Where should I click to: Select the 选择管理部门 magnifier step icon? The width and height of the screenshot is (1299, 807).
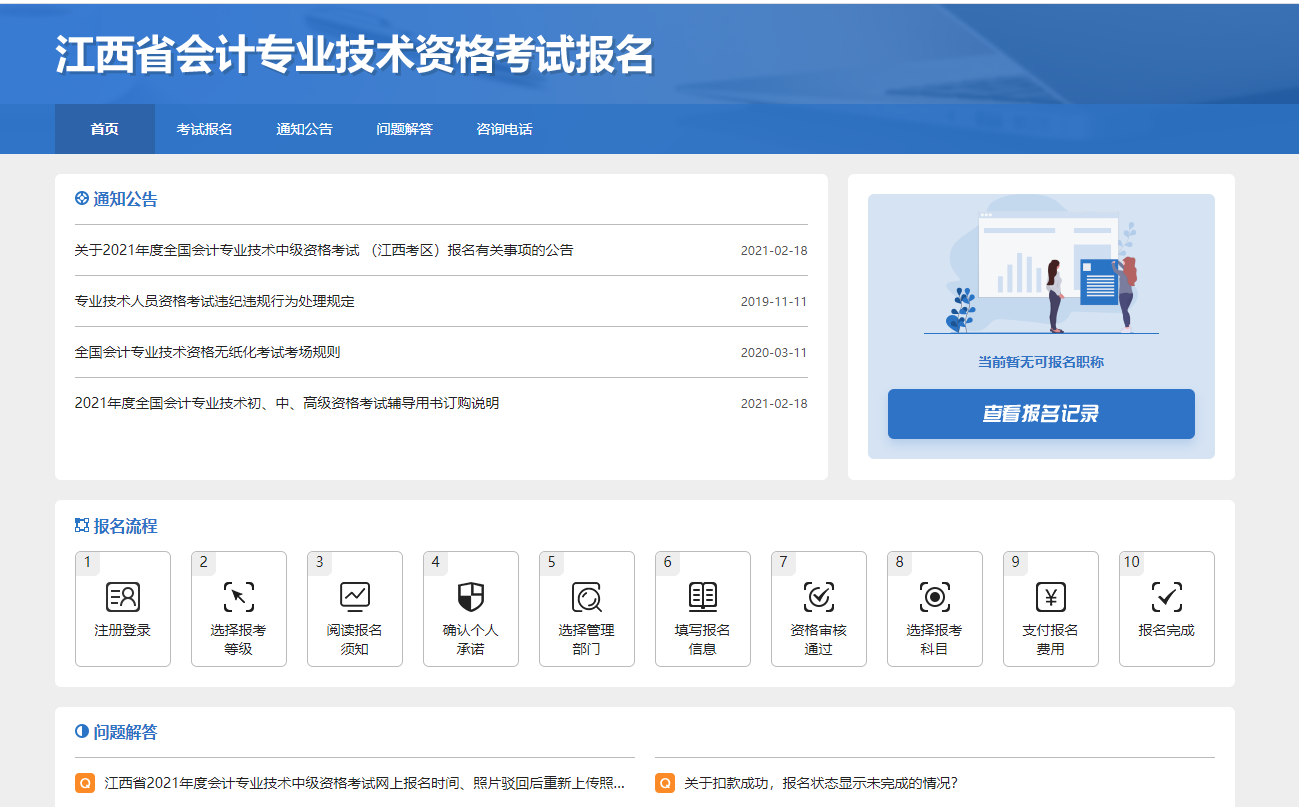587,595
